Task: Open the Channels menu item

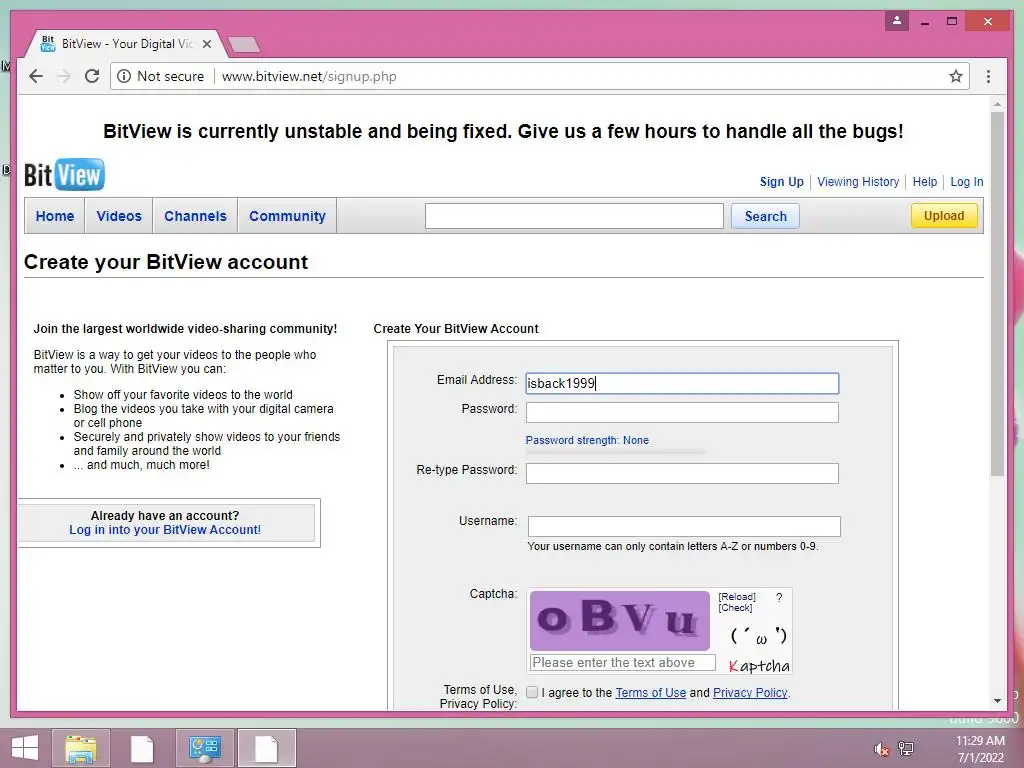Action: [x=195, y=216]
